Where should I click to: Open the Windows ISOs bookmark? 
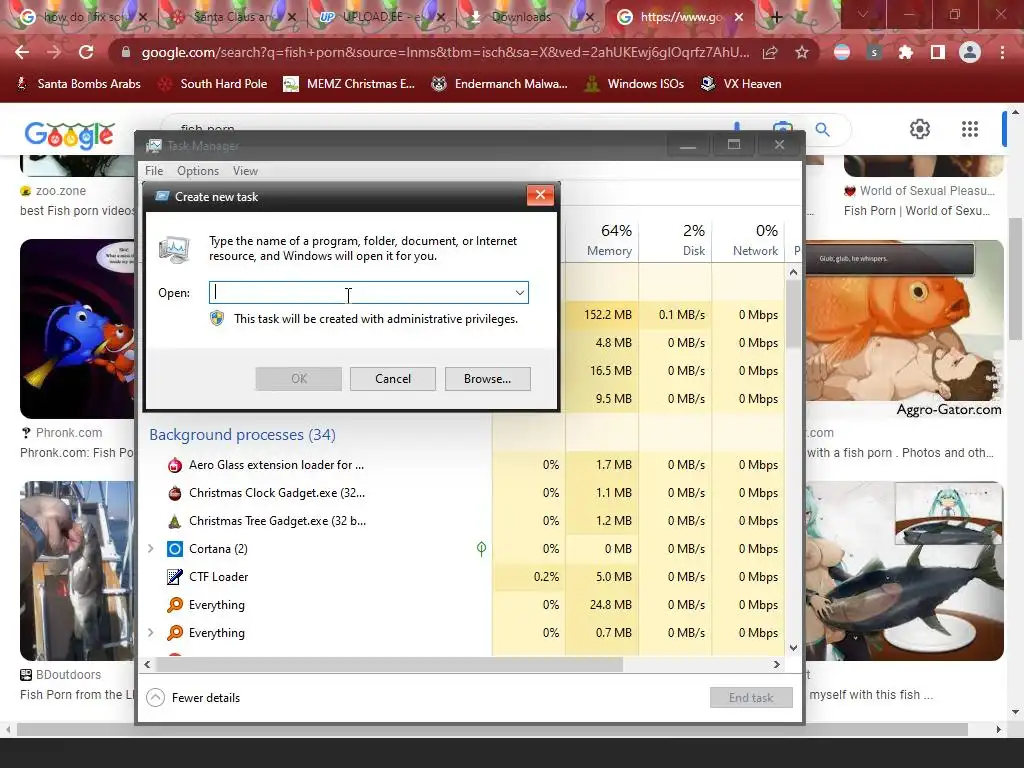635,84
